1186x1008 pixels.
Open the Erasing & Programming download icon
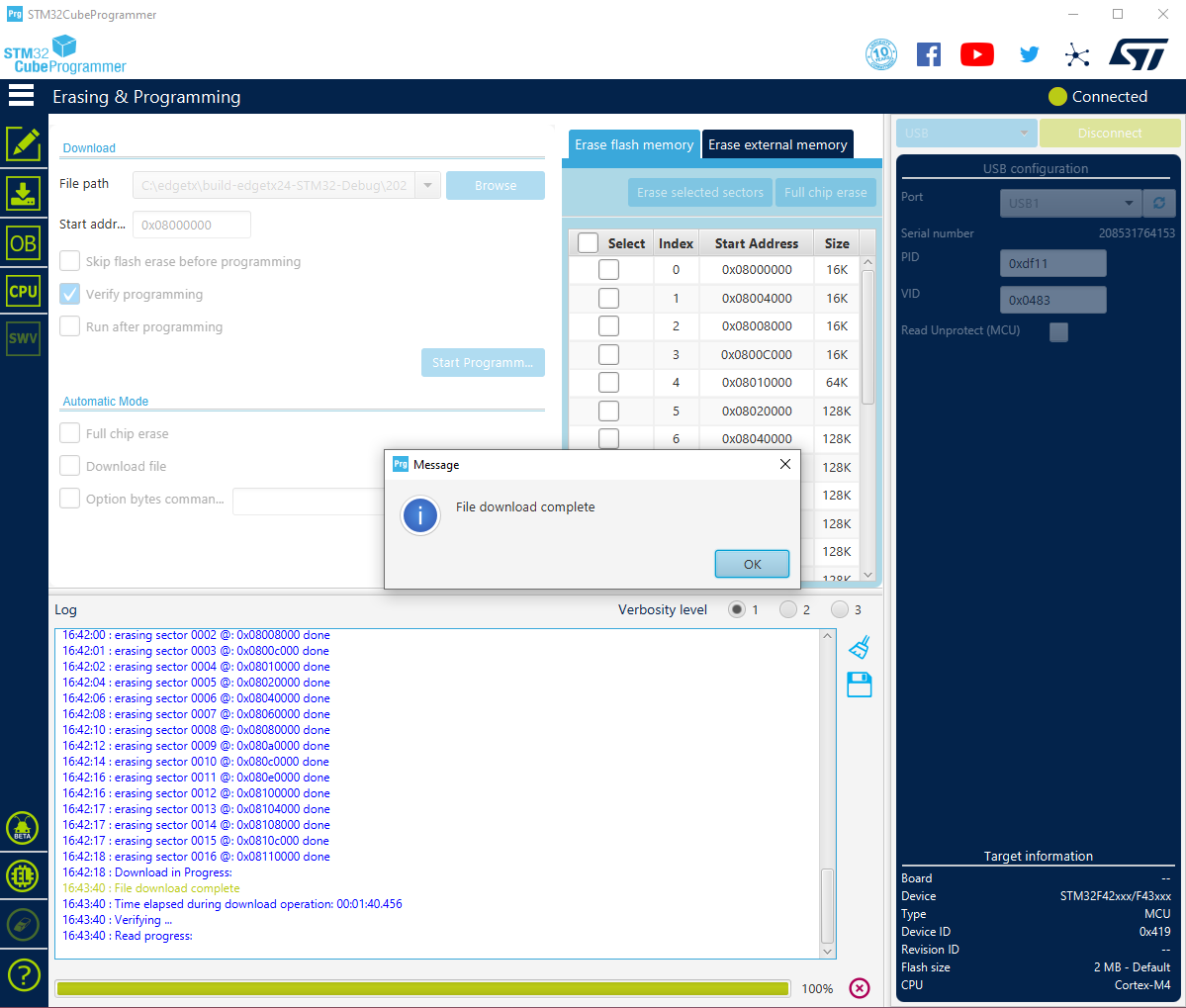[23, 192]
